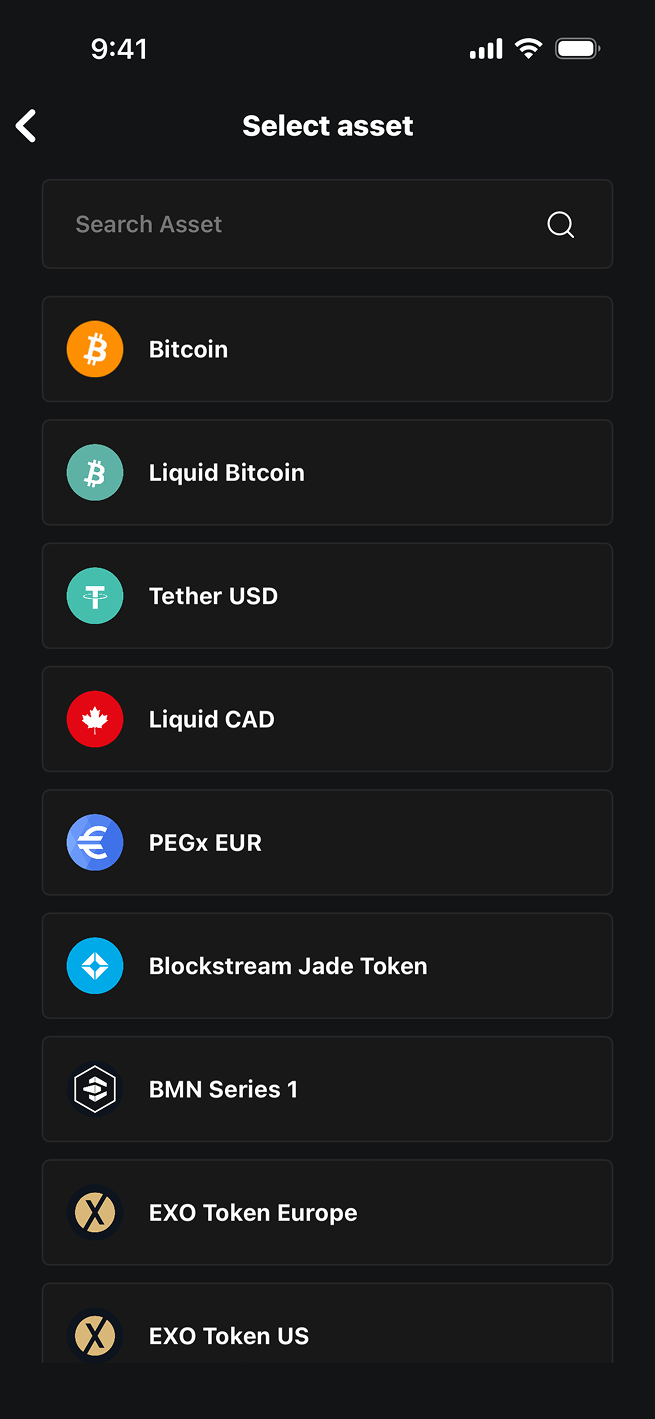Select the Liquid Bitcoin asset
The width and height of the screenshot is (655, 1419).
[328, 472]
